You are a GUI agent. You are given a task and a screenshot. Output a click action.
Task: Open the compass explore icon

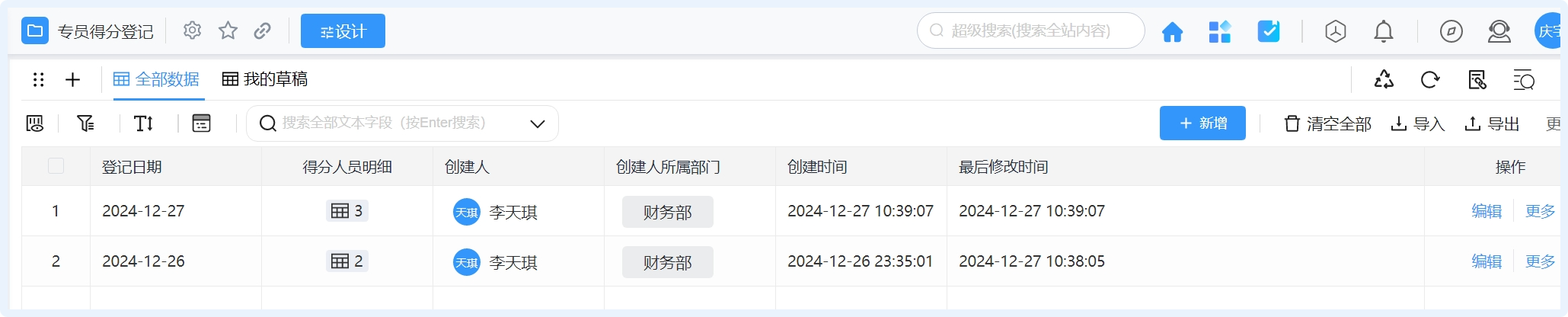tap(1451, 32)
